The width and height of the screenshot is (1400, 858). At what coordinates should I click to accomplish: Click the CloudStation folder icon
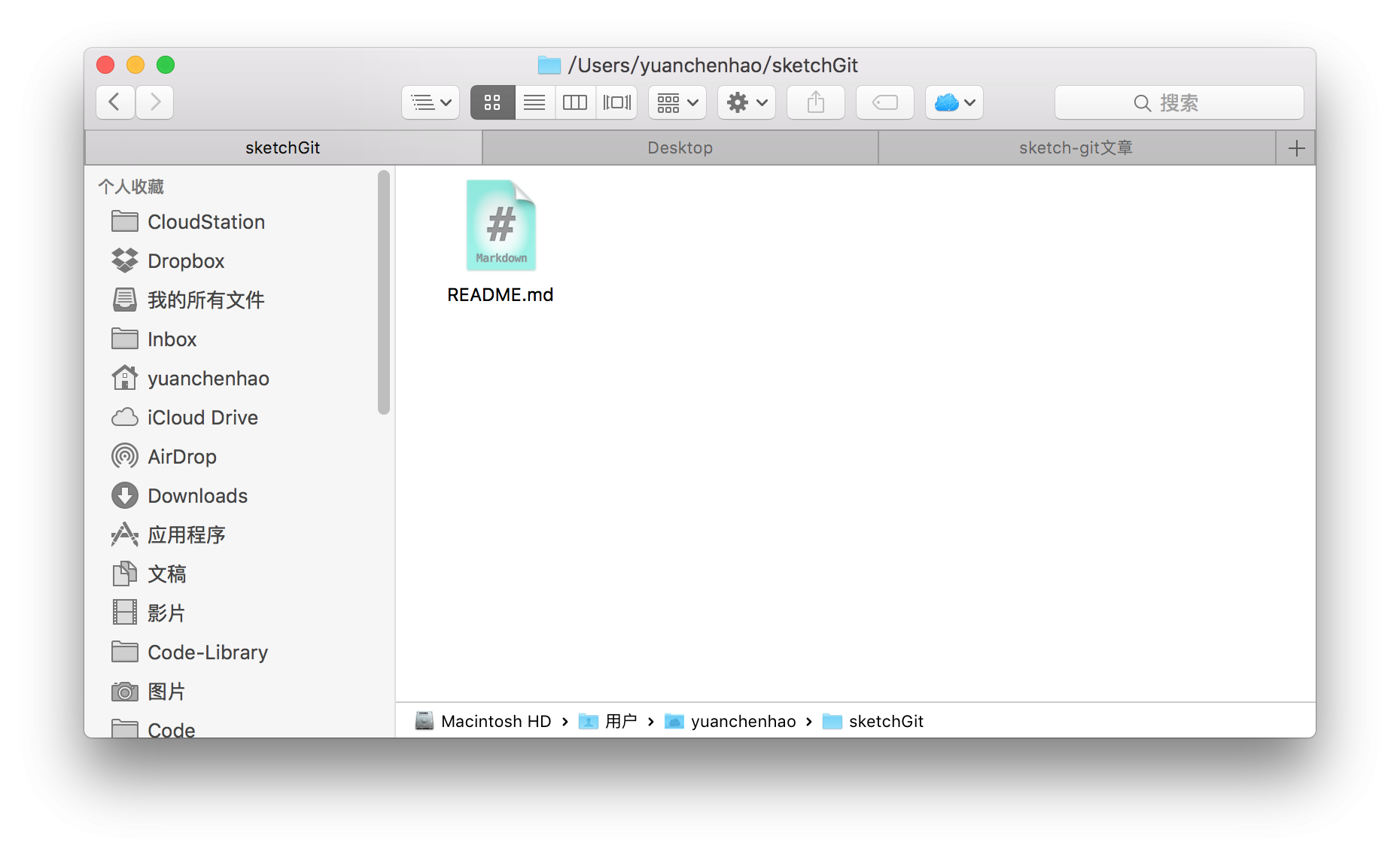pyautogui.click(x=125, y=221)
